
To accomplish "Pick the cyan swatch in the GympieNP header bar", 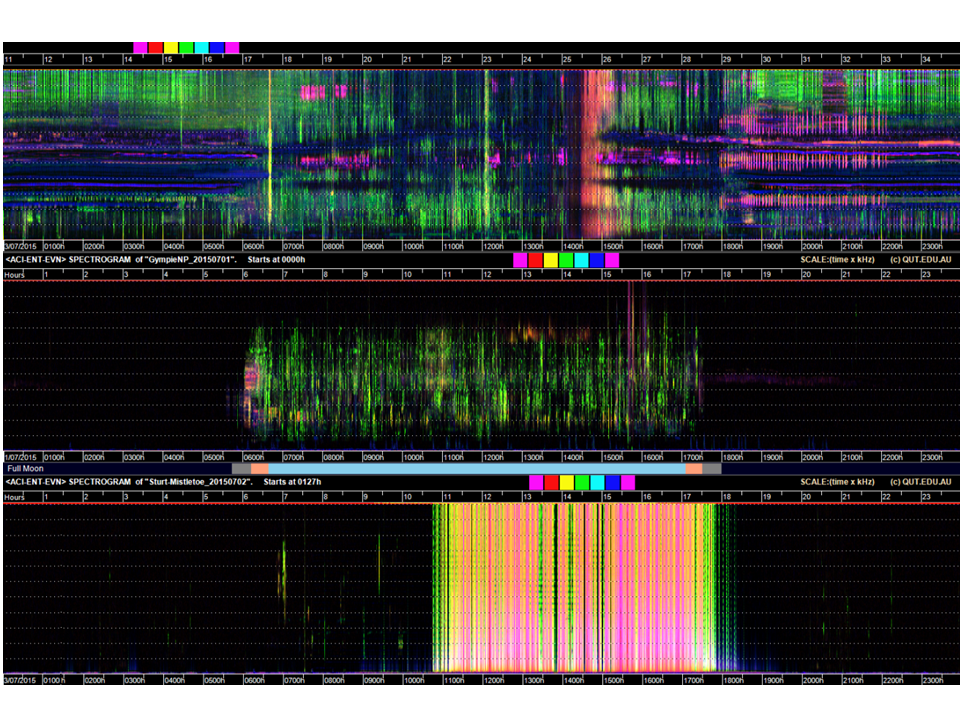I will [x=582, y=260].
